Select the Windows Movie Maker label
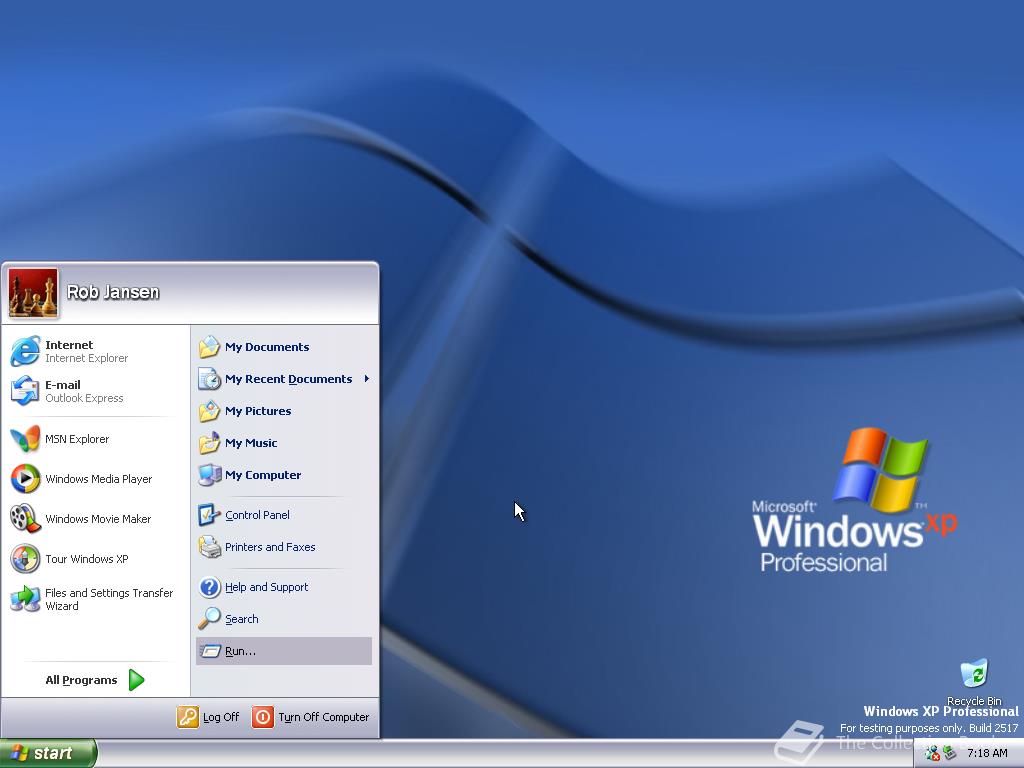 click(x=98, y=519)
